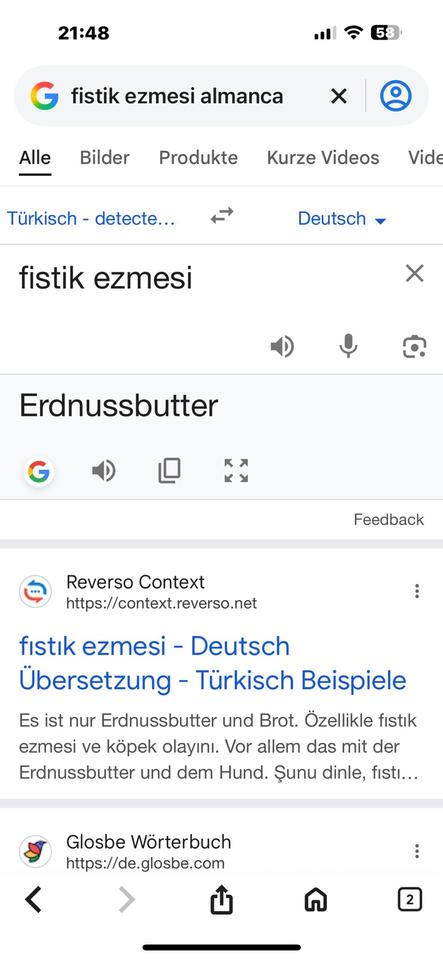Swap translation languages with the arrows icon
This screenshot has width=443, height=960.
(222, 216)
